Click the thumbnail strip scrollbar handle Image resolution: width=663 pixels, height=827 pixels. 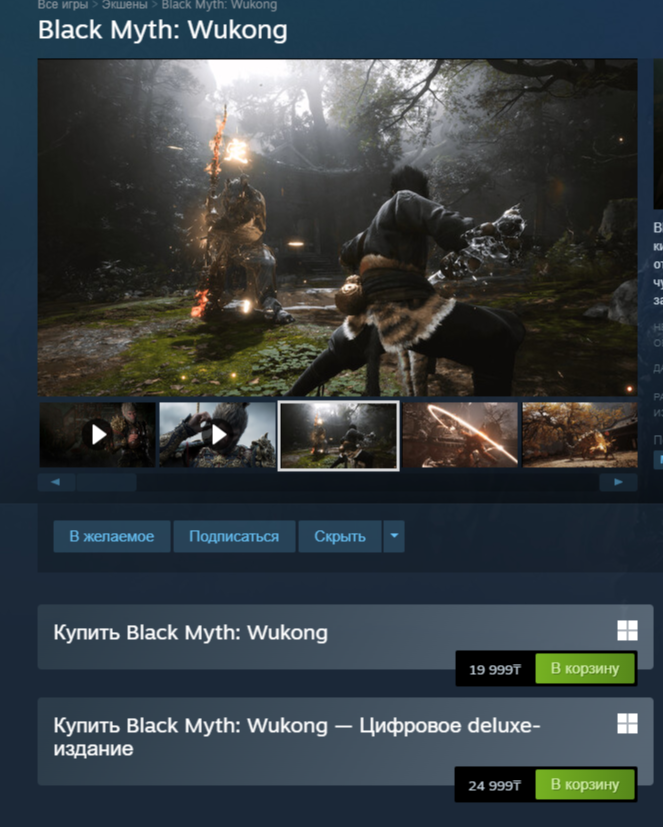(x=107, y=482)
